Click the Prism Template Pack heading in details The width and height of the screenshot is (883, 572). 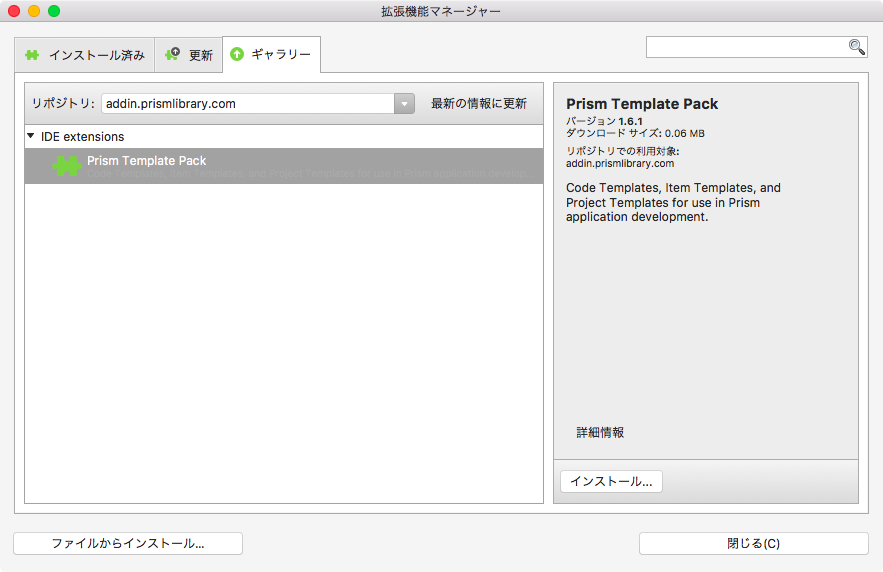pyautogui.click(x=642, y=104)
